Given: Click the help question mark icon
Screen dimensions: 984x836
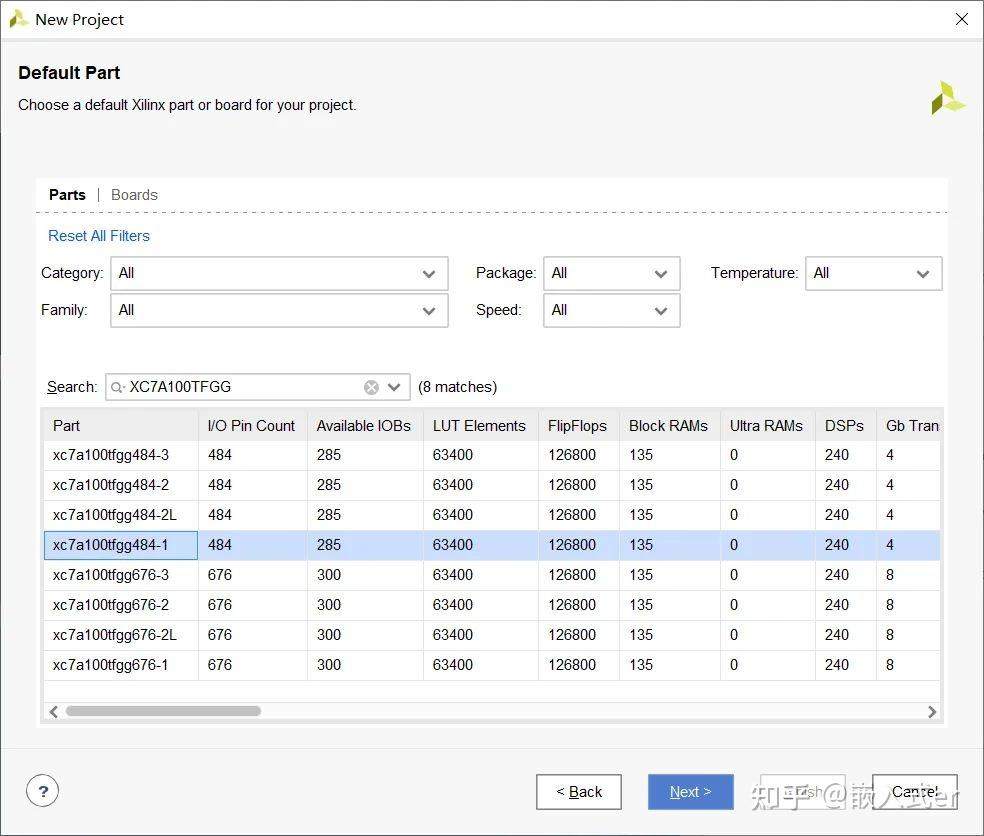Looking at the screenshot, I should (x=42, y=792).
